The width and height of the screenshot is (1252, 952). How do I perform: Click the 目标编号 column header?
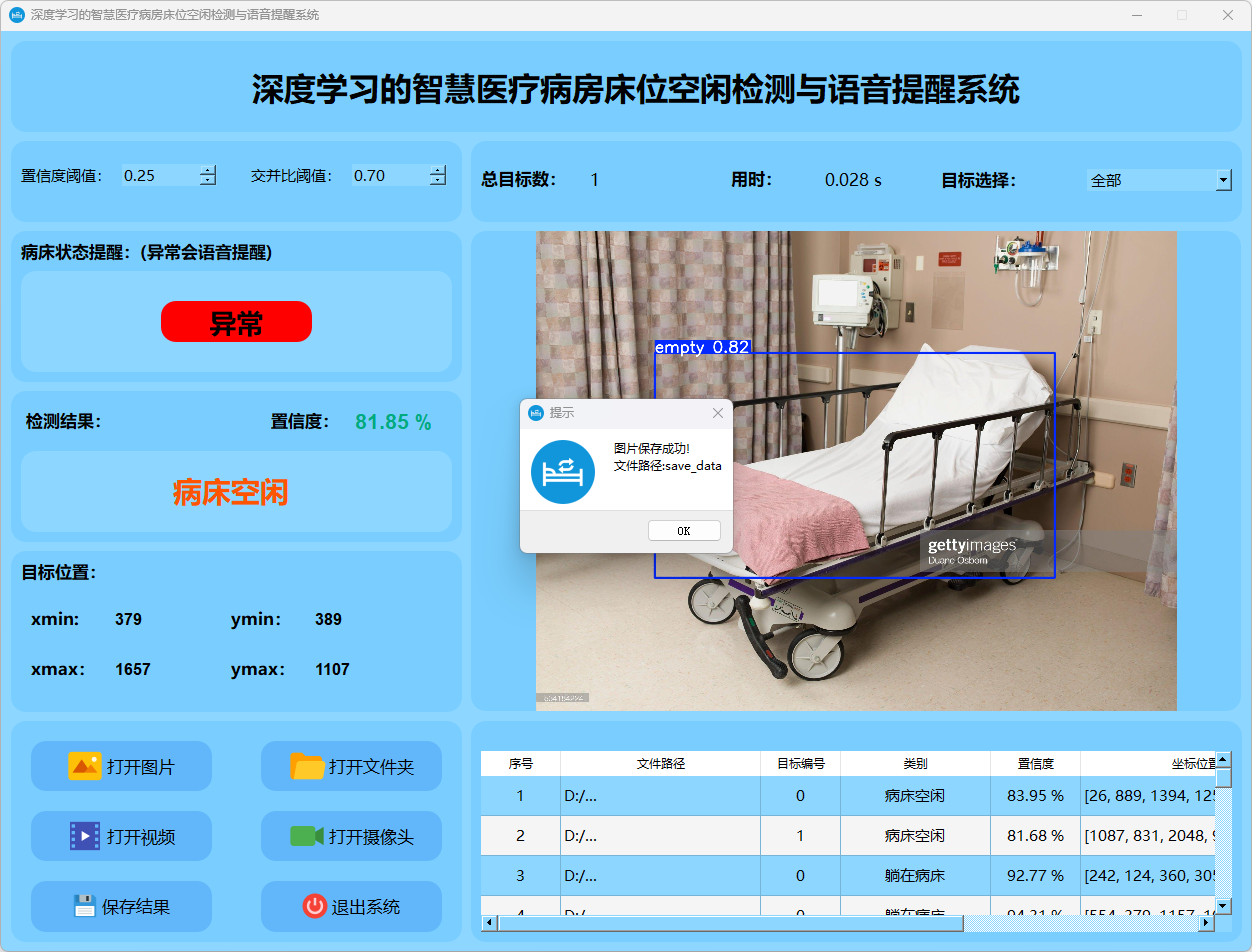click(x=800, y=763)
